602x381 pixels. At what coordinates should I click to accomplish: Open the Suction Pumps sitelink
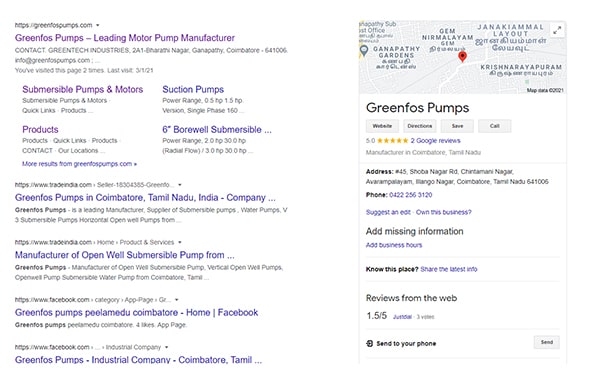coord(193,89)
